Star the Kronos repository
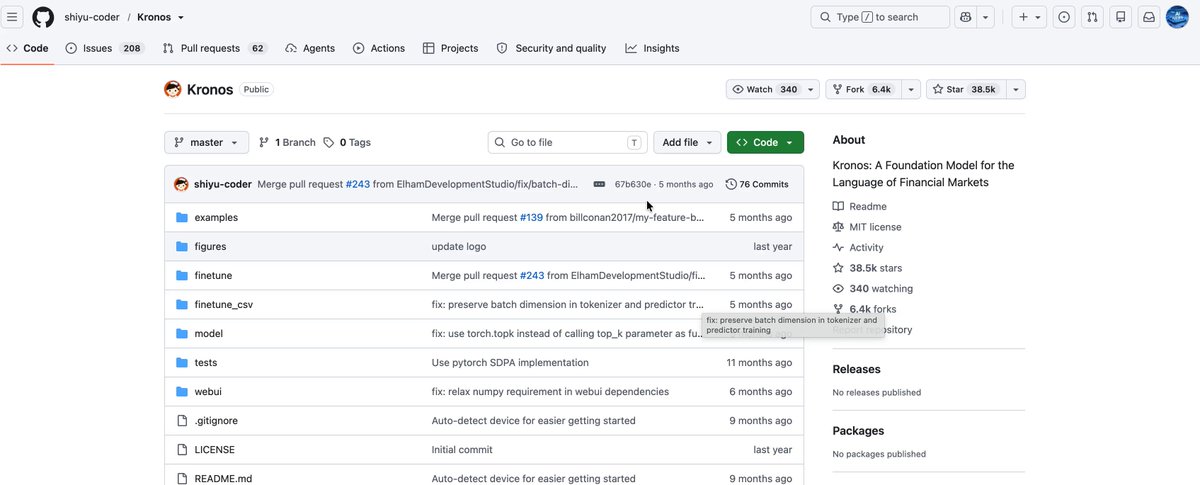This screenshot has height=485, width=1200. pyautogui.click(x=965, y=89)
